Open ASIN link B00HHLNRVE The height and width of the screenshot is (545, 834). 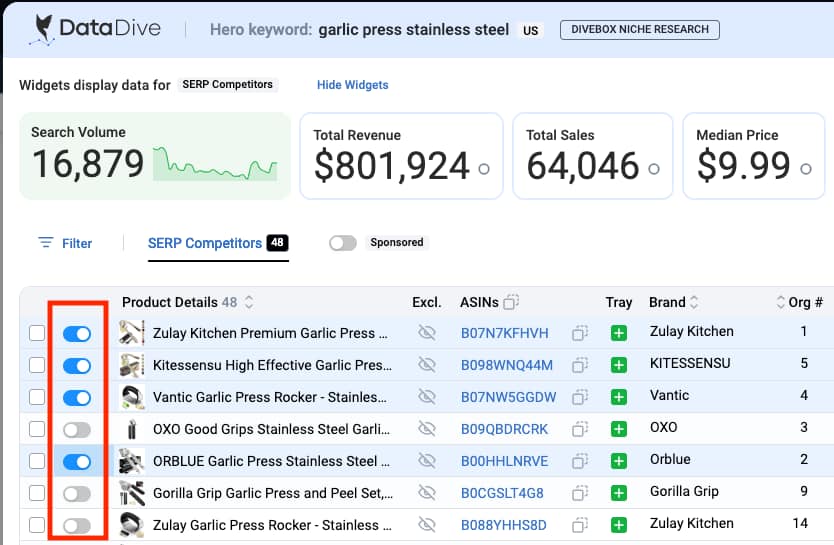[x=504, y=461]
